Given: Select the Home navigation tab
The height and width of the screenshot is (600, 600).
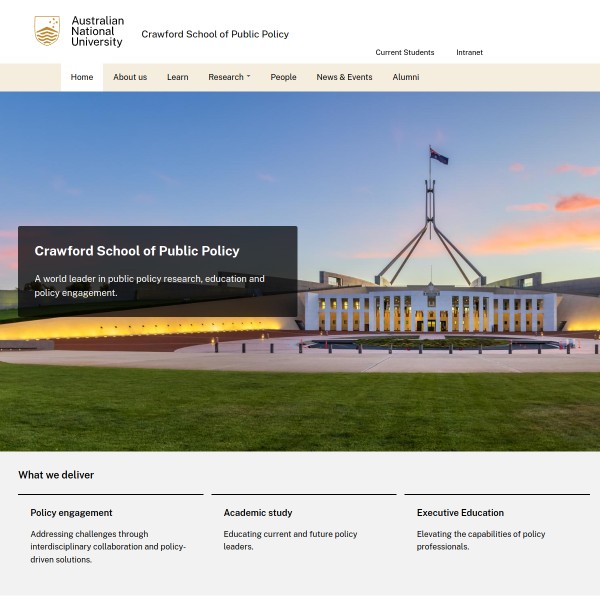Looking at the screenshot, I should (82, 77).
